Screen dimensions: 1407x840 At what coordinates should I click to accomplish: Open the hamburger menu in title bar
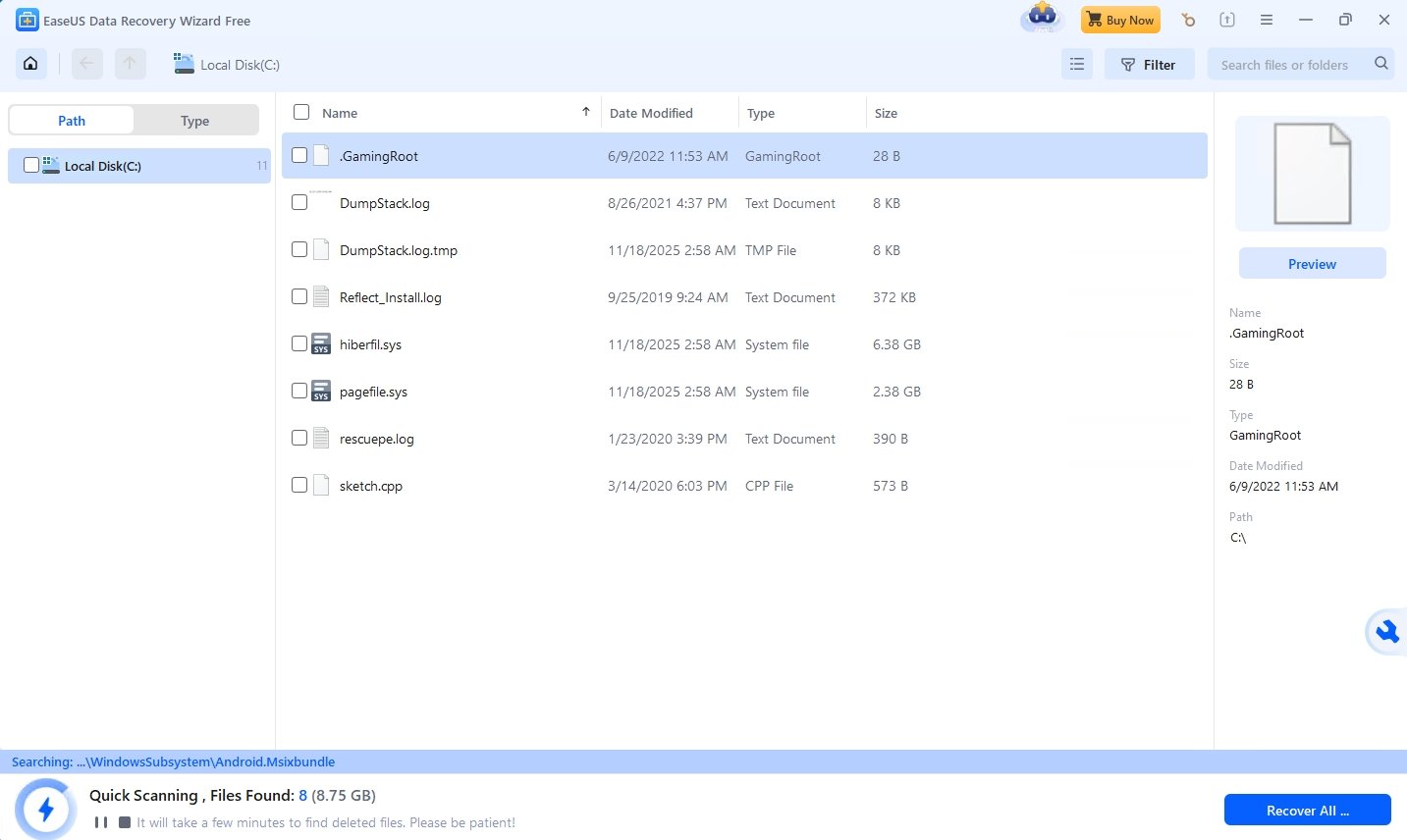click(x=1267, y=20)
